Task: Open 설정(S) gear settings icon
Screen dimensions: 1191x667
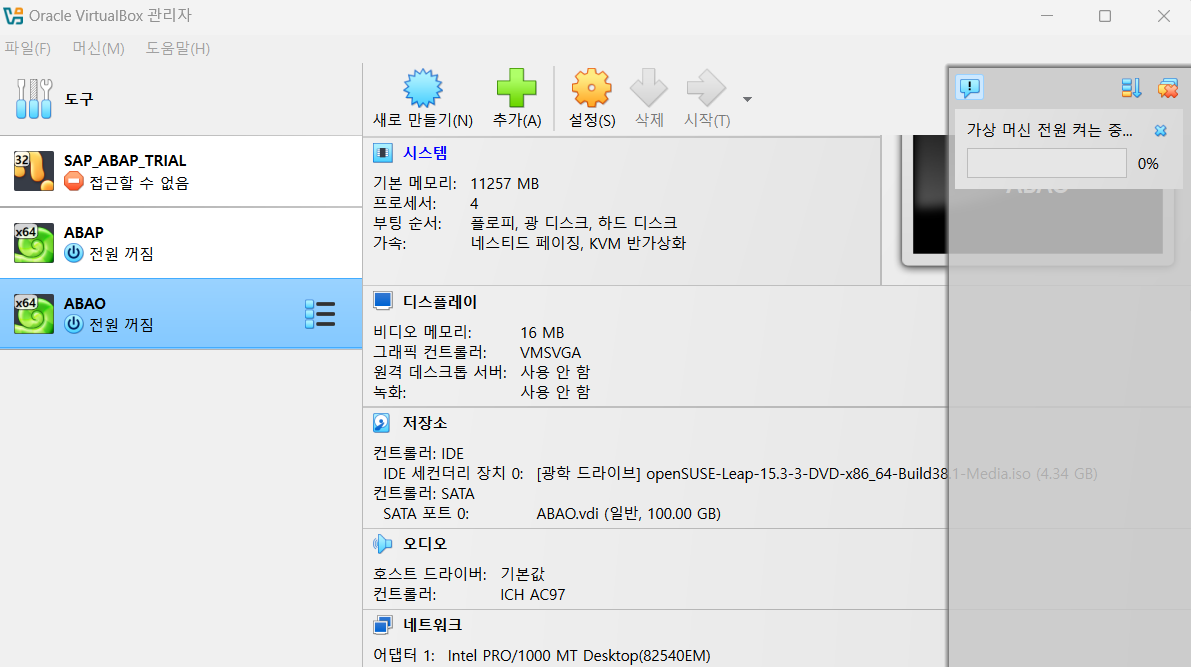Action: 592,88
